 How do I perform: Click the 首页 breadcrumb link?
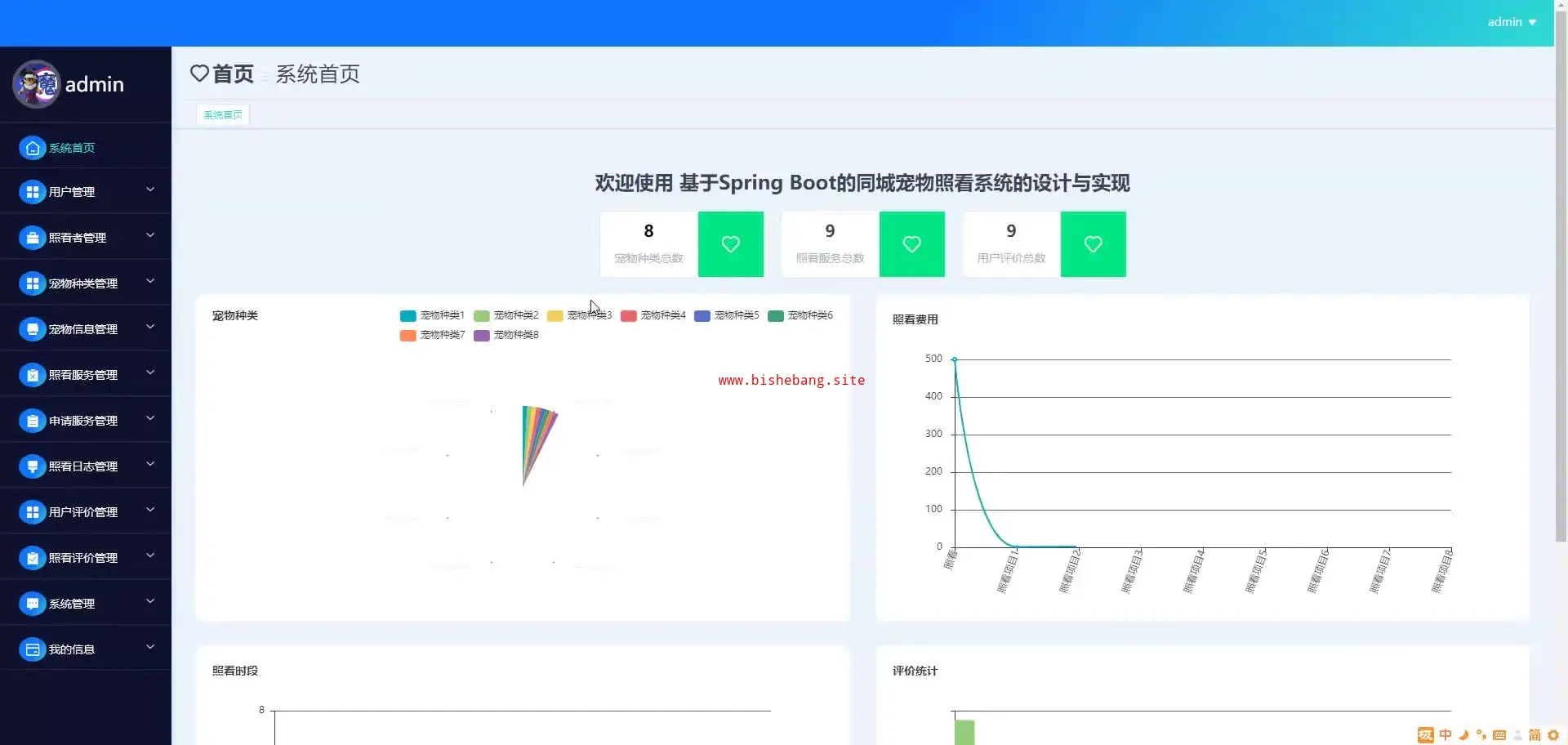pos(234,74)
